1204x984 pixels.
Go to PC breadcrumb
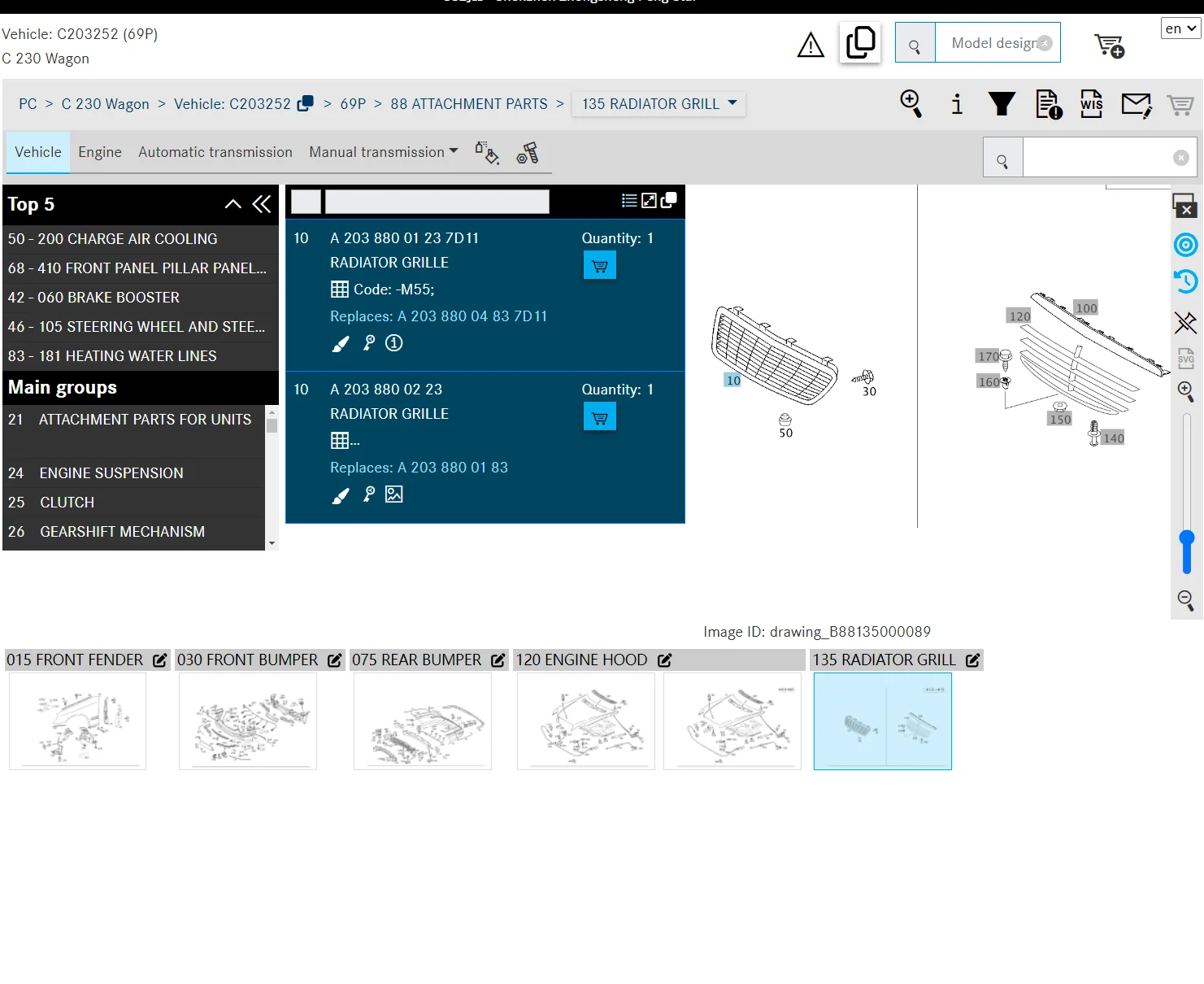(x=28, y=104)
